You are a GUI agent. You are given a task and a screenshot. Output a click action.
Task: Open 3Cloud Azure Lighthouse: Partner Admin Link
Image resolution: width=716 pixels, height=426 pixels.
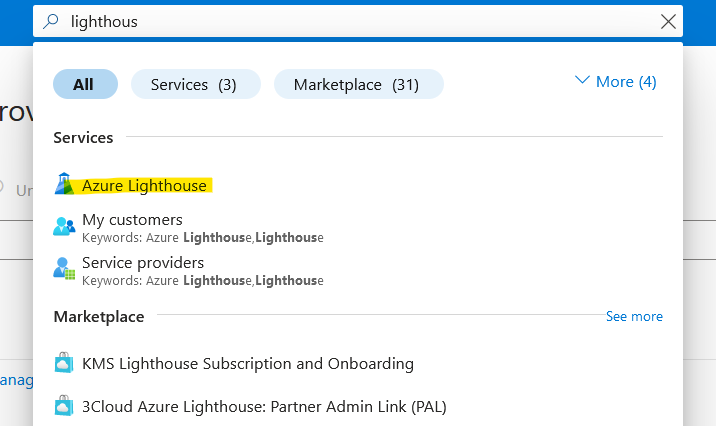tap(264, 407)
